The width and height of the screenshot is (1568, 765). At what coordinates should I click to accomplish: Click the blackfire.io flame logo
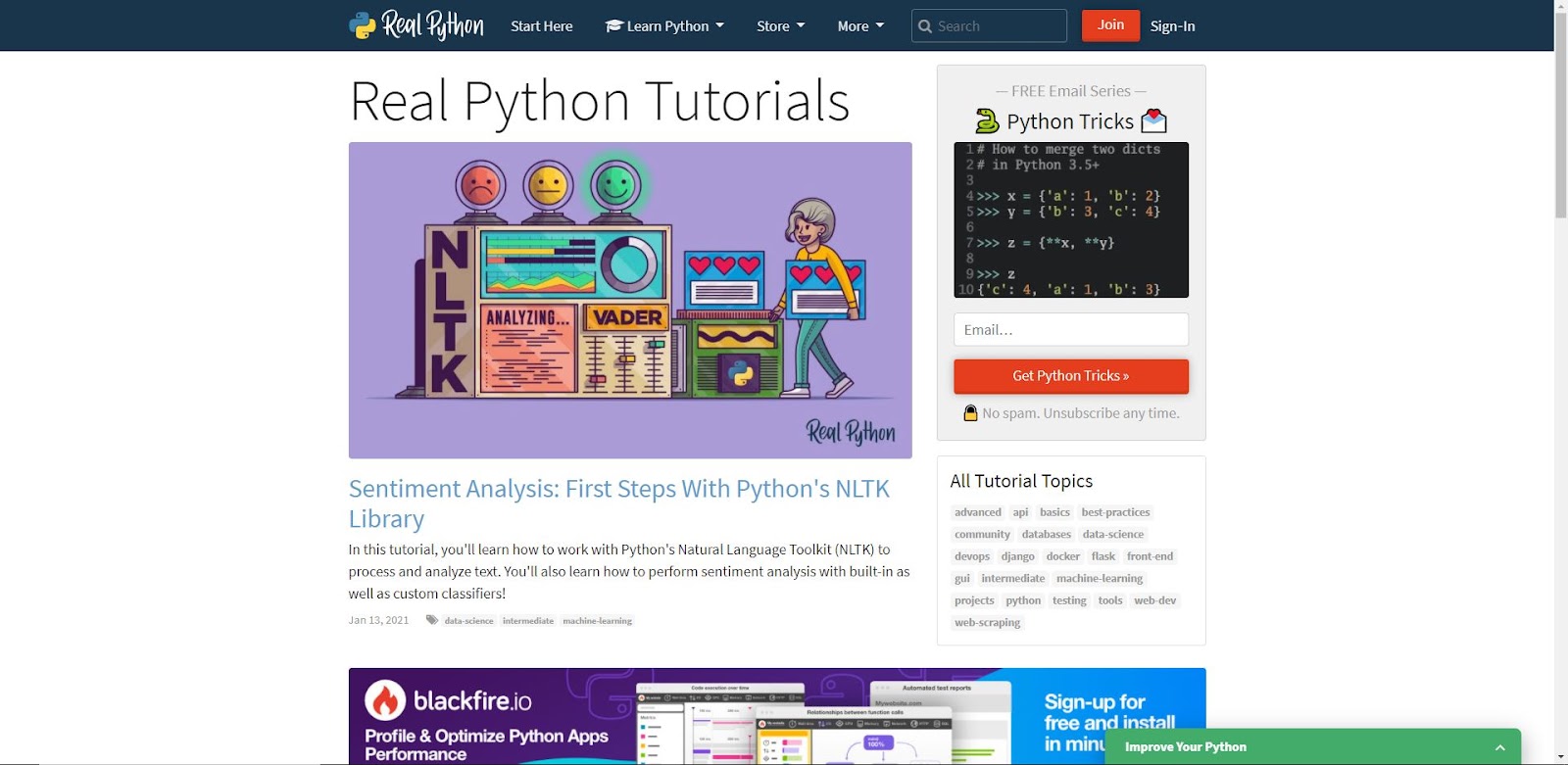point(385,700)
